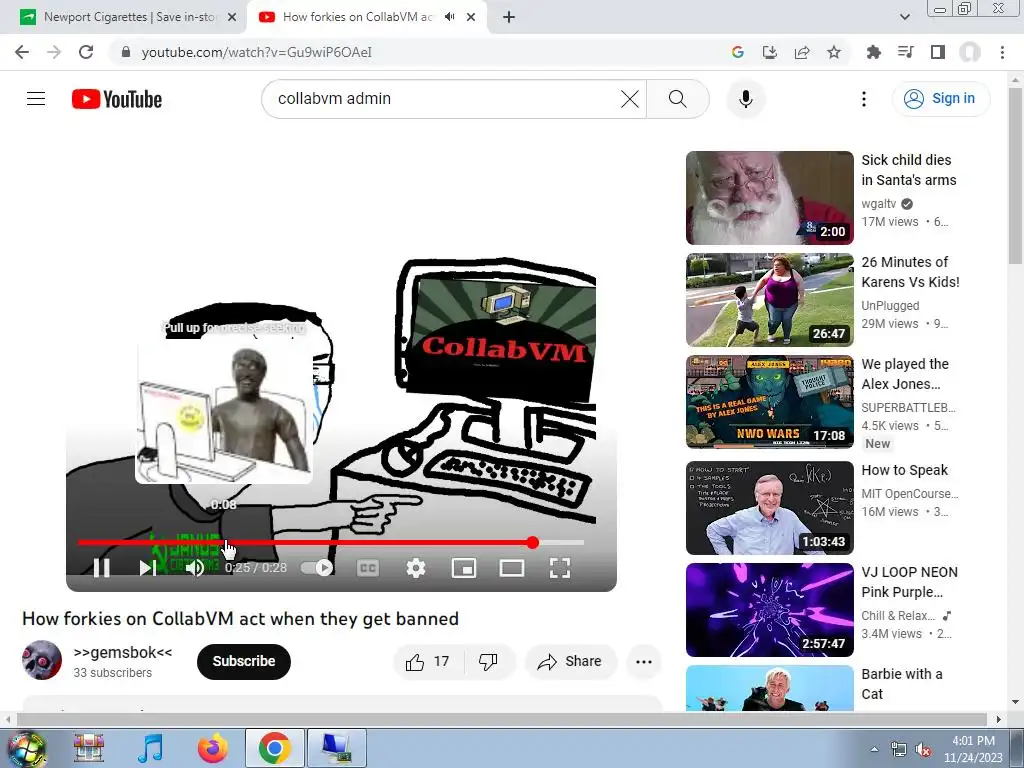Screen dimensions: 1024x768
Task: Click the Google icon in address bar
Action: pyautogui.click(x=738, y=52)
